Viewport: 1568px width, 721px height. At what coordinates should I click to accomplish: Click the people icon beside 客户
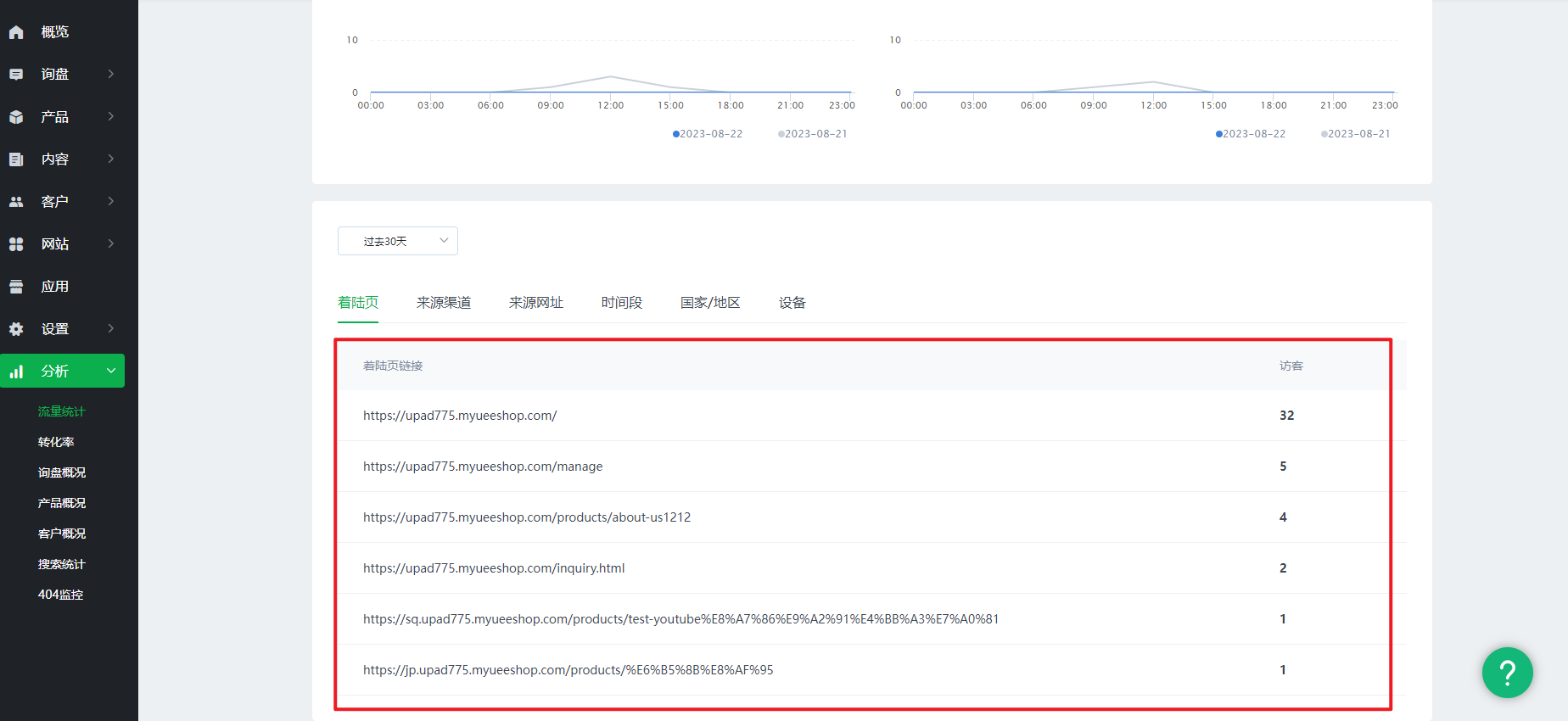click(16, 202)
